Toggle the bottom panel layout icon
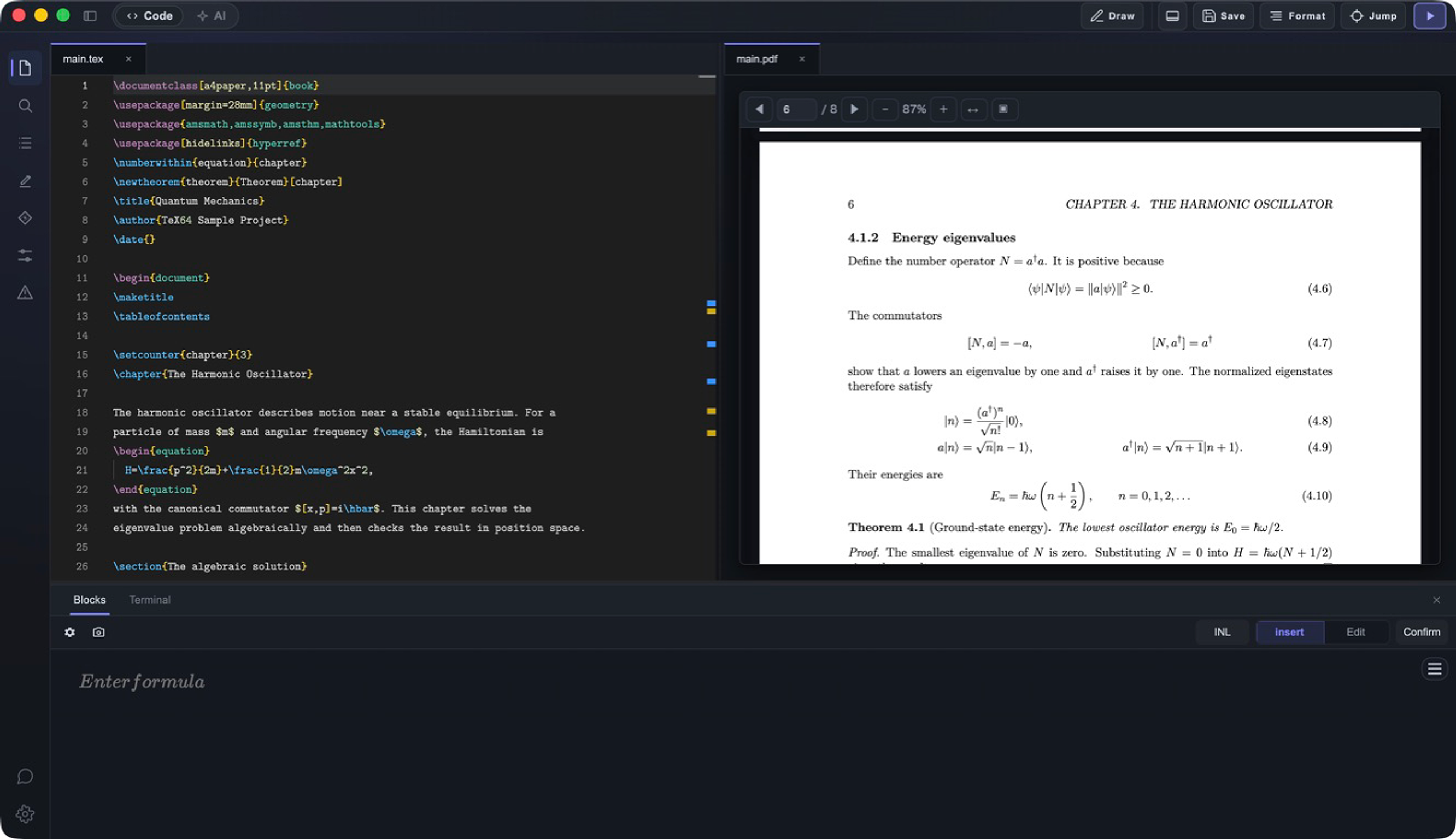The width and height of the screenshot is (1456, 839). pyautogui.click(x=1172, y=16)
